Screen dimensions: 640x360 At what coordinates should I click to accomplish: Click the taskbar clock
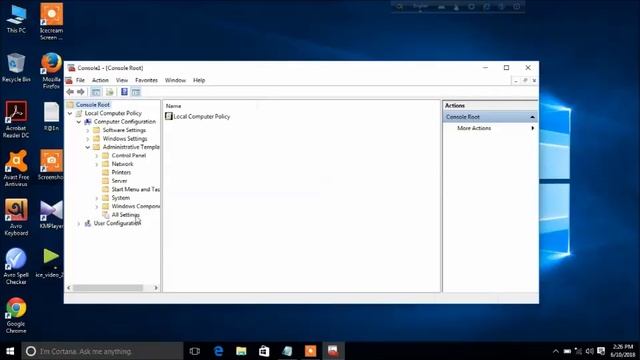pyautogui.click(x=623, y=351)
